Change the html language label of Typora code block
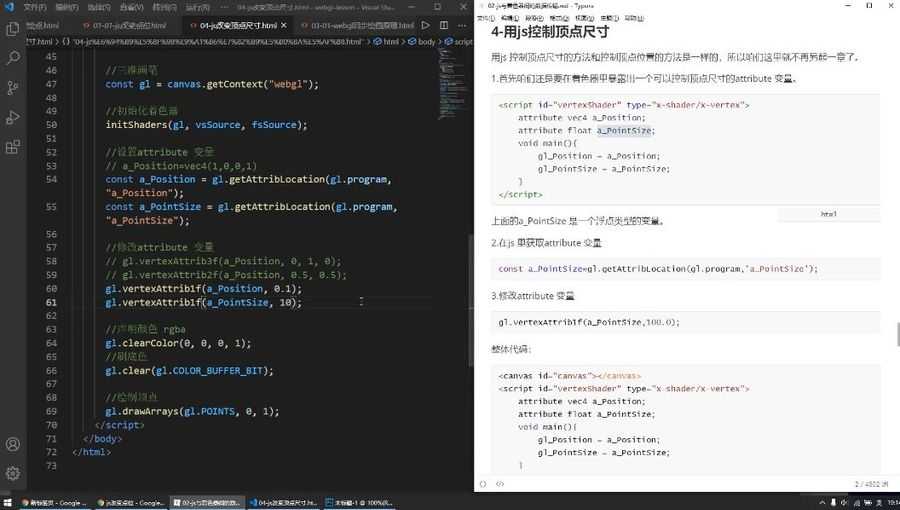Screen dimensions: 900x510 [828, 214]
